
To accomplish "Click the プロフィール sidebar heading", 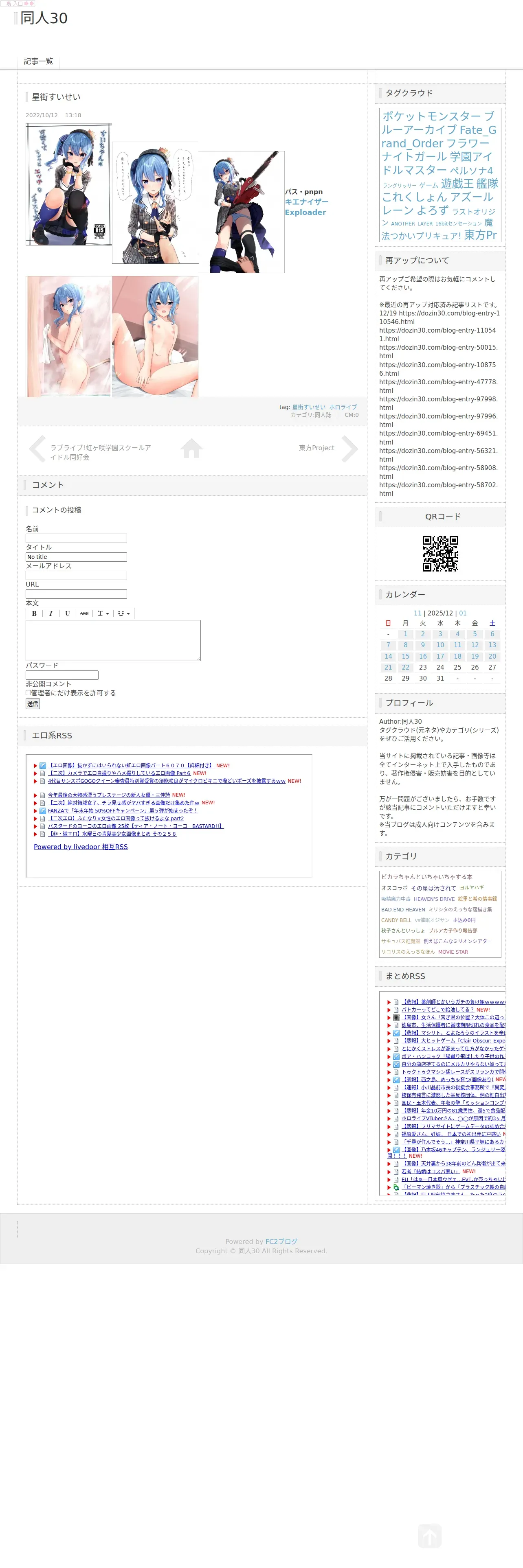I will pyautogui.click(x=409, y=703).
